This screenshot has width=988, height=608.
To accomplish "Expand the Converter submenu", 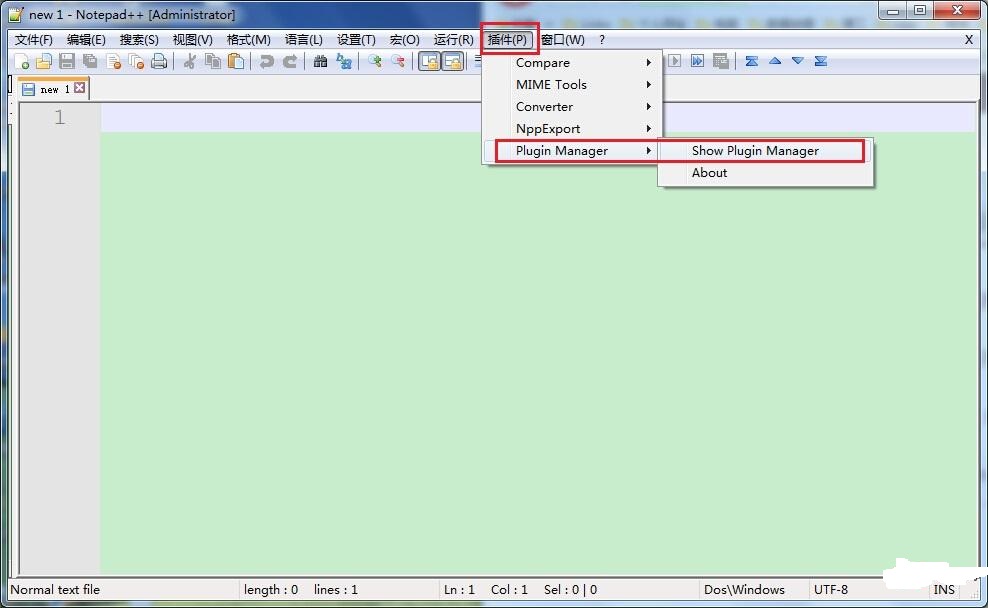I will point(572,106).
